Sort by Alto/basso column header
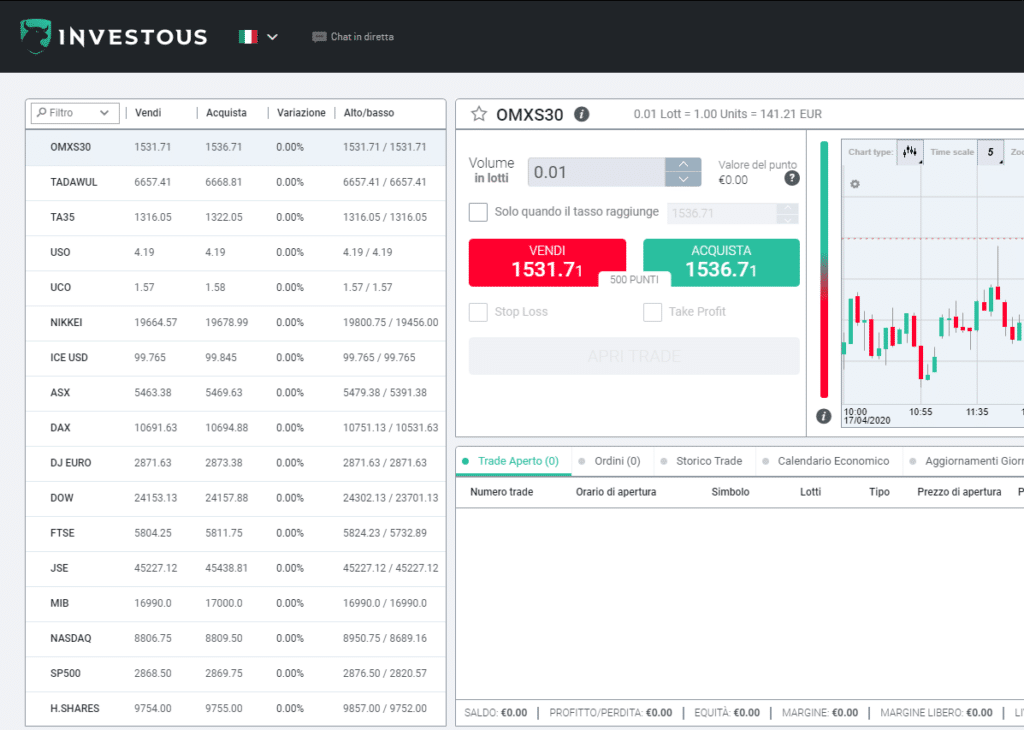This screenshot has width=1024, height=730. (369, 113)
